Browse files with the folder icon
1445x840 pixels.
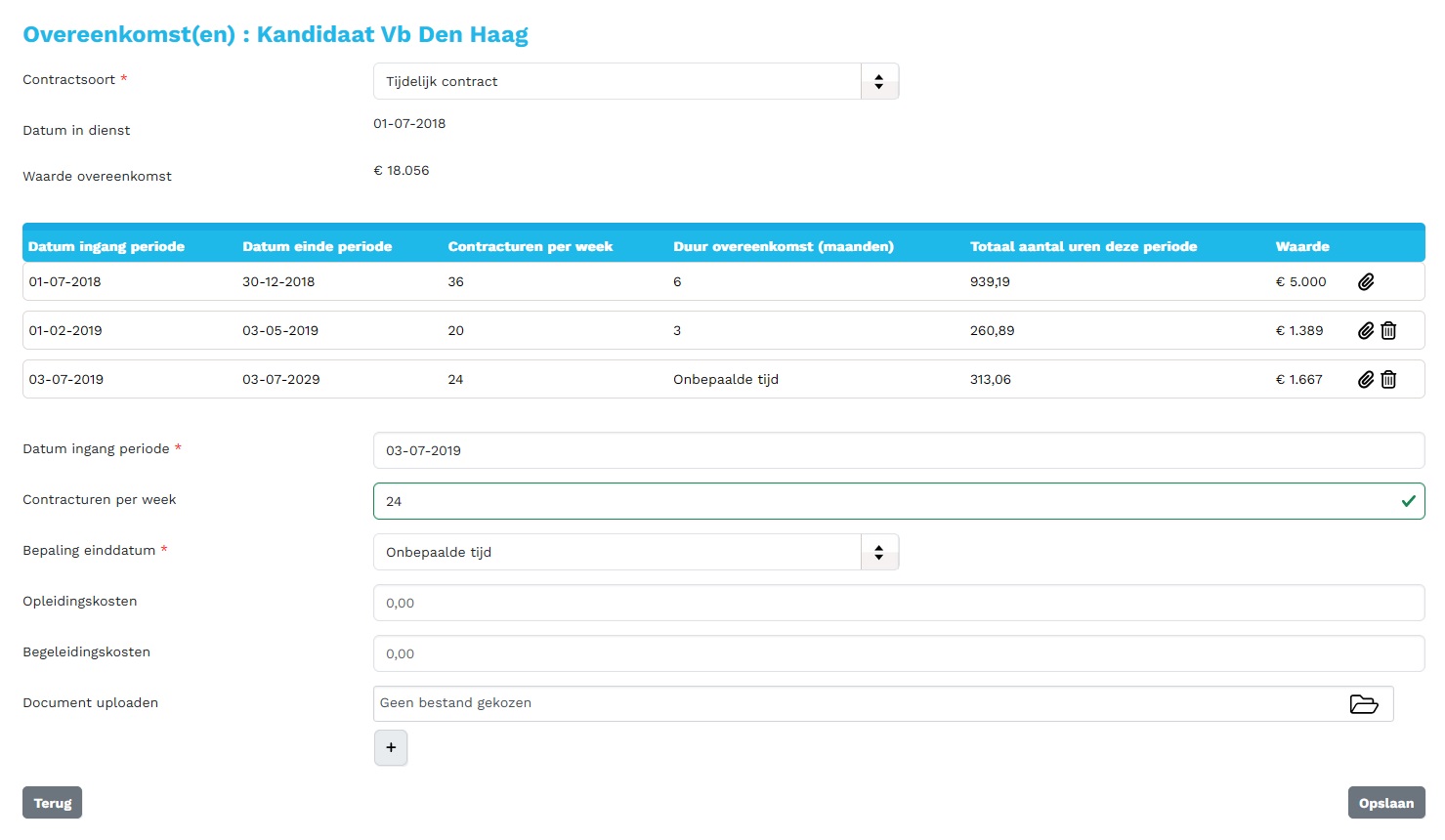[x=1364, y=703]
